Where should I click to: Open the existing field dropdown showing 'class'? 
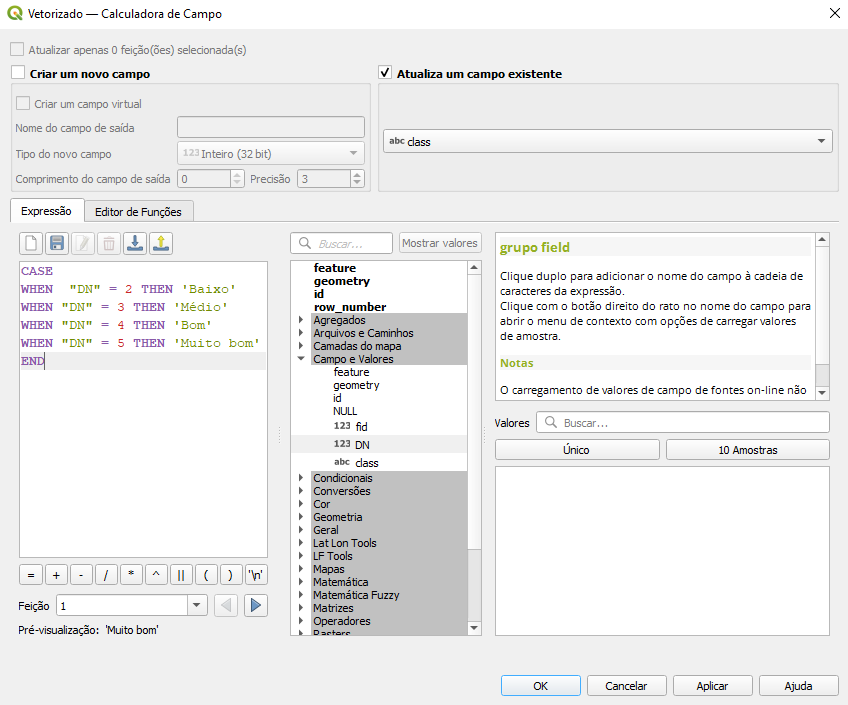pos(608,141)
